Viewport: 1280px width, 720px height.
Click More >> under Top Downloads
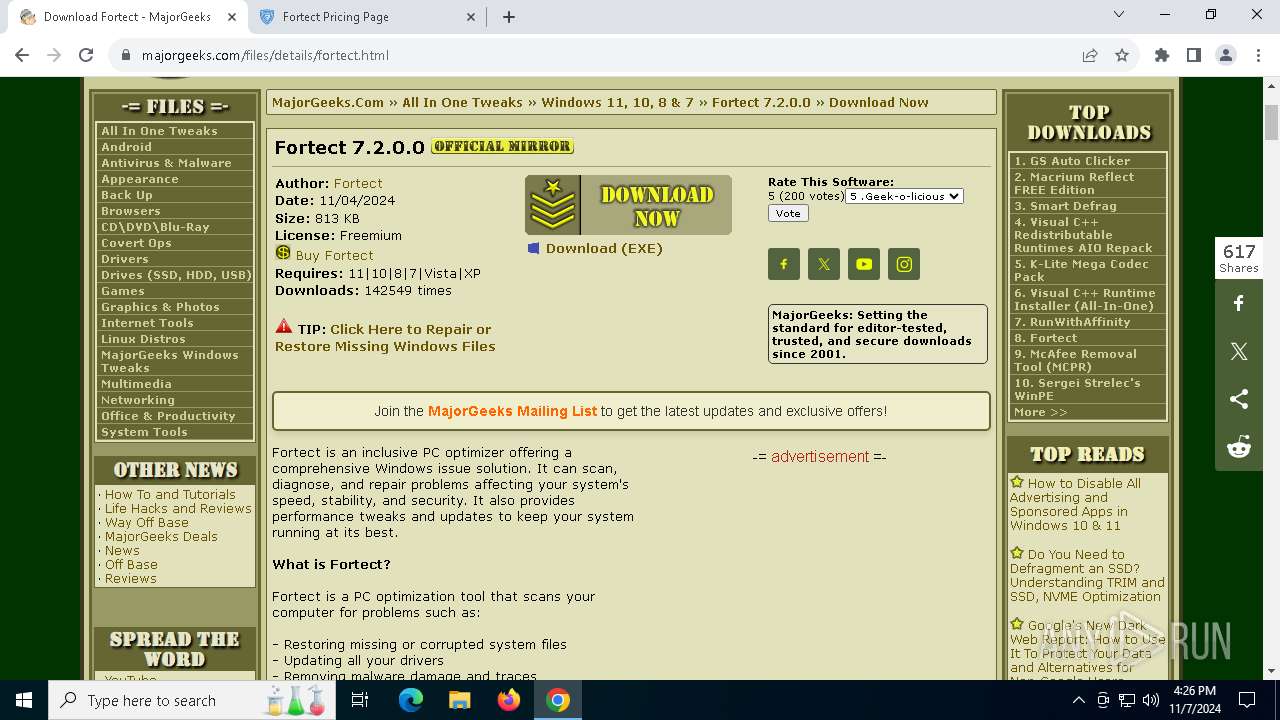click(x=1040, y=412)
